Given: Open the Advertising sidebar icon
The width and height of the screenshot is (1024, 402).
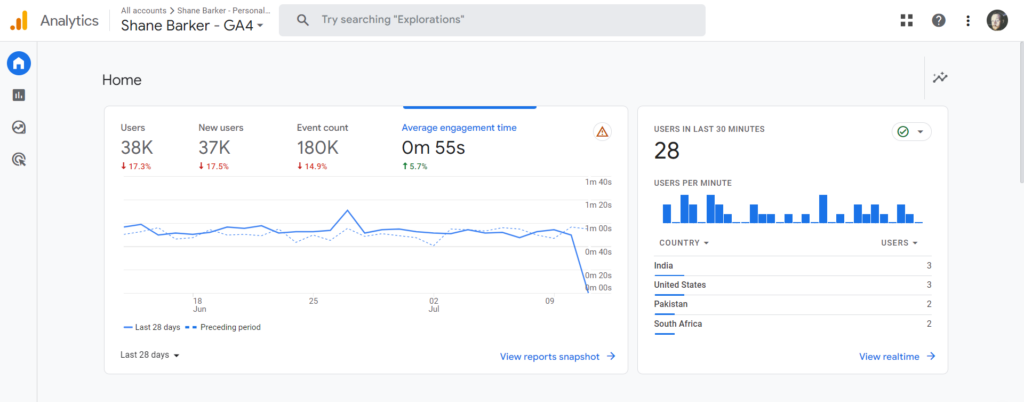Looking at the screenshot, I should click(x=19, y=159).
